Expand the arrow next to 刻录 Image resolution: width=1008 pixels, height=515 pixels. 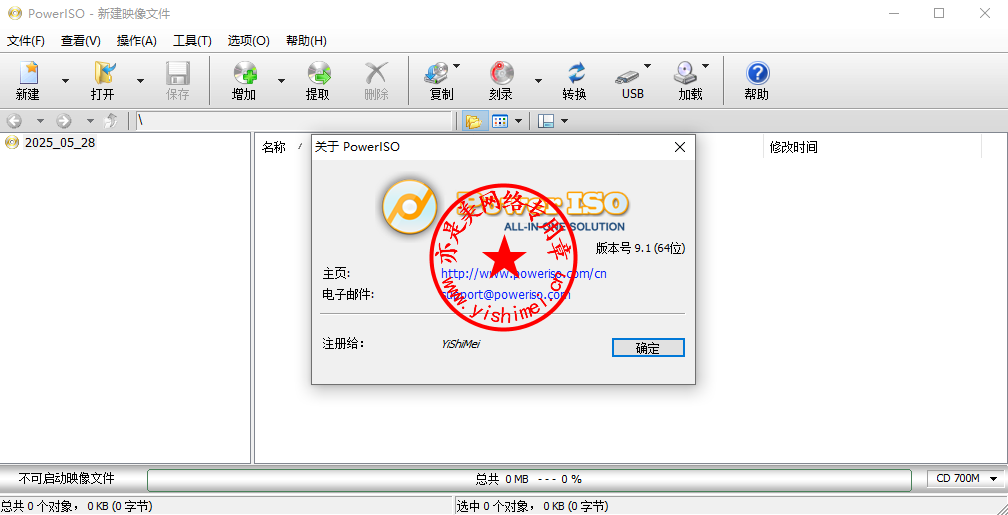pyautogui.click(x=538, y=80)
